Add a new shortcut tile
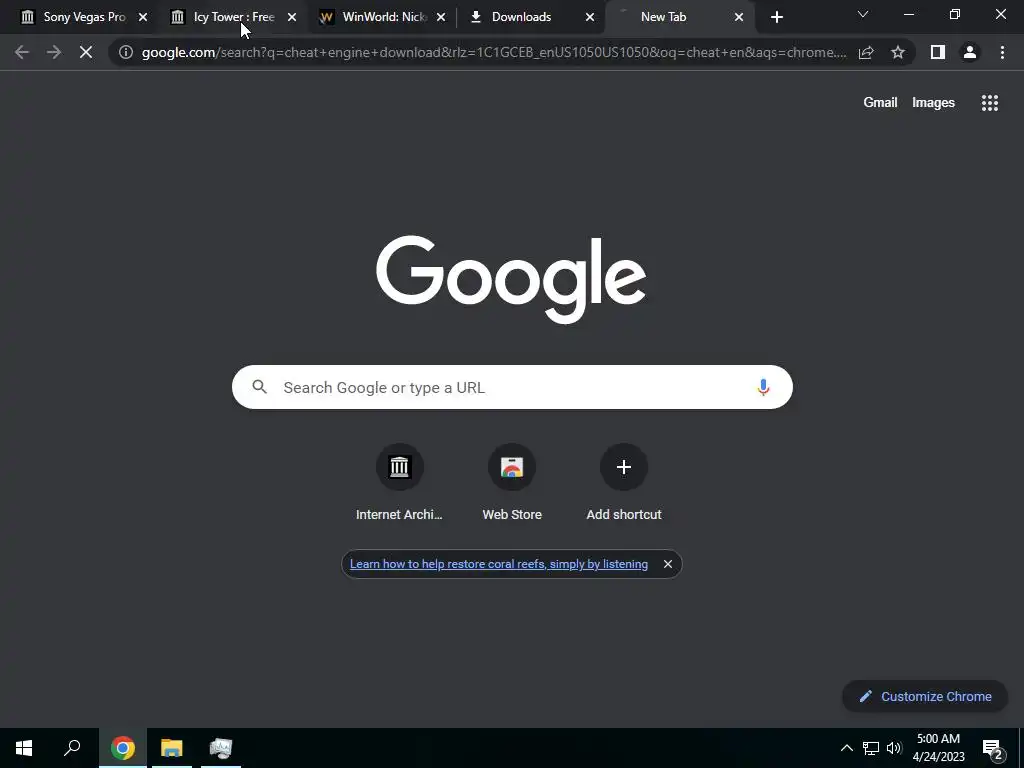 (x=624, y=483)
